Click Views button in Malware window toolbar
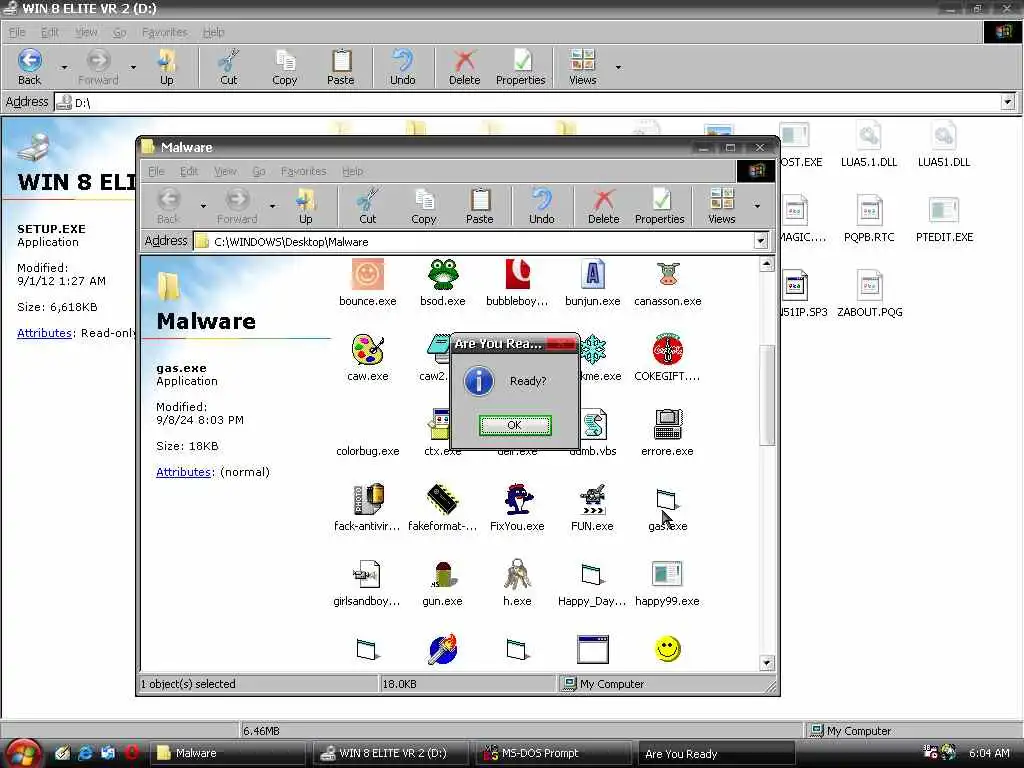1024x768 pixels. [722, 206]
